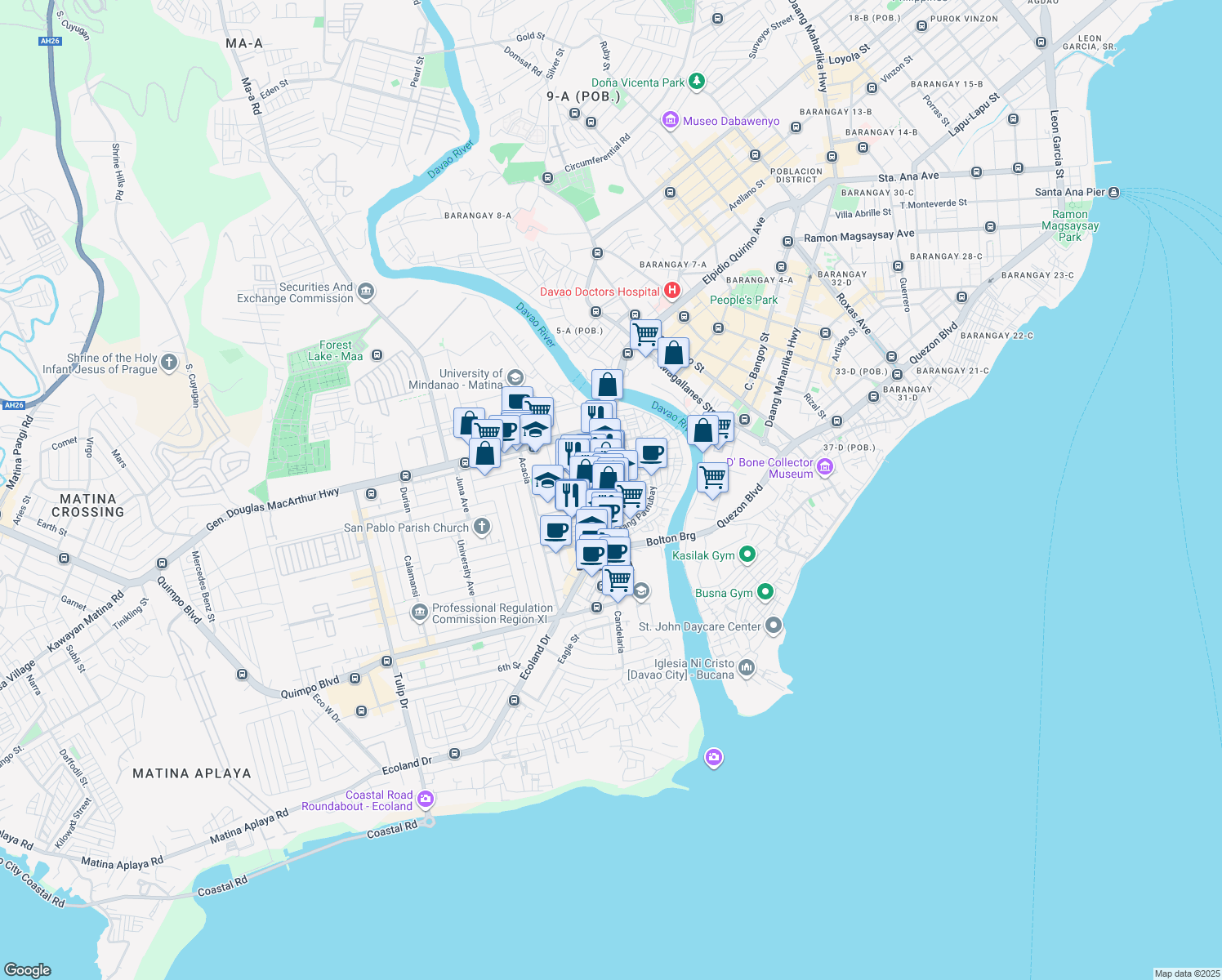Click the San Pablo Parish Church cross icon
The image size is (1222, 980).
482,527
